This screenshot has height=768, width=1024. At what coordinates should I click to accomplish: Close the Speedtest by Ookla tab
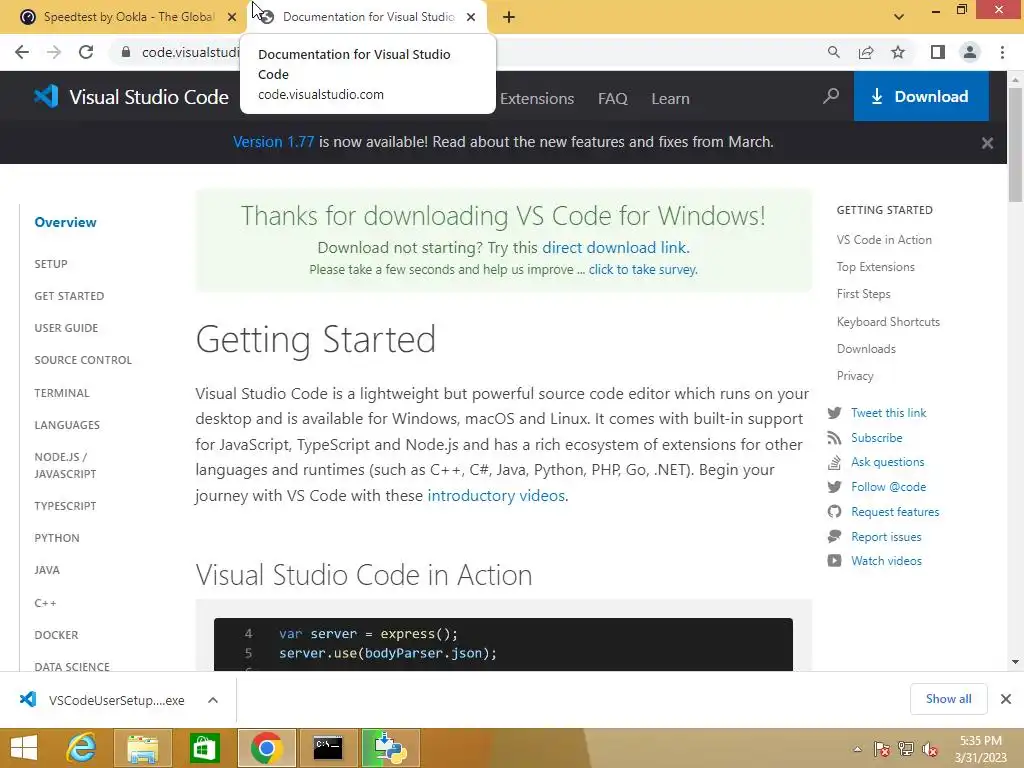tap(232, 17)
